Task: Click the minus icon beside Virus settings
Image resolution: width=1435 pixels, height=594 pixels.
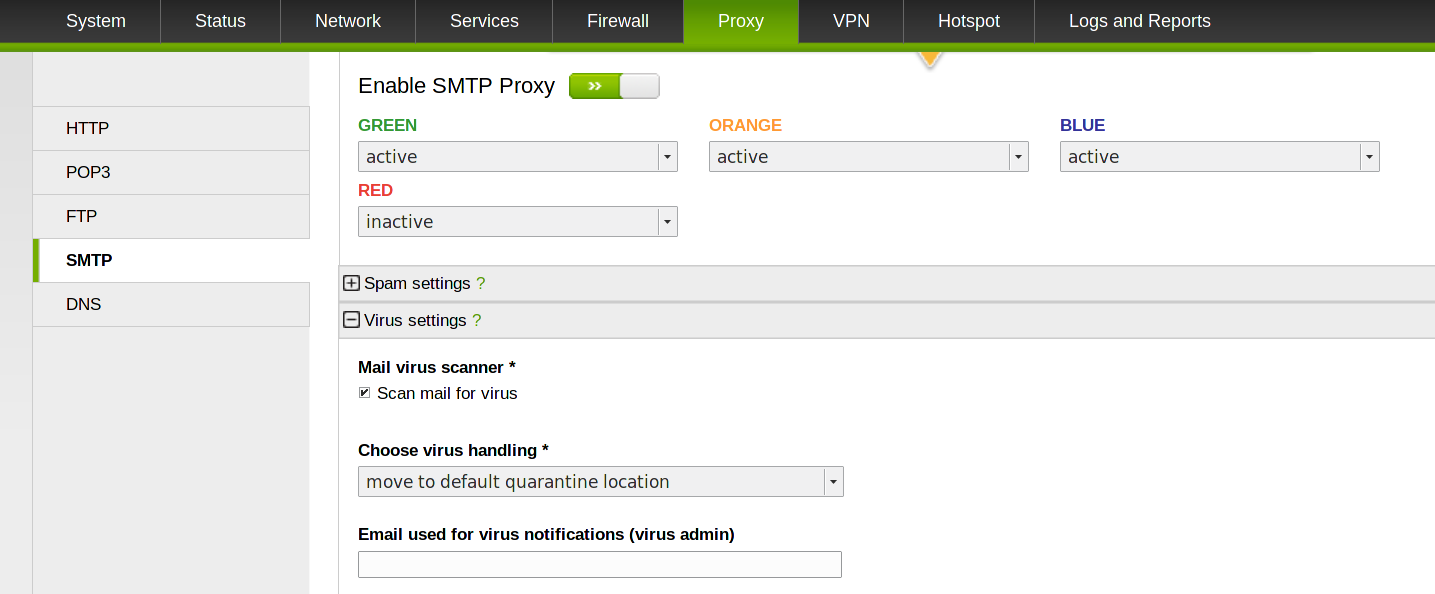Action: pos(351,320)
